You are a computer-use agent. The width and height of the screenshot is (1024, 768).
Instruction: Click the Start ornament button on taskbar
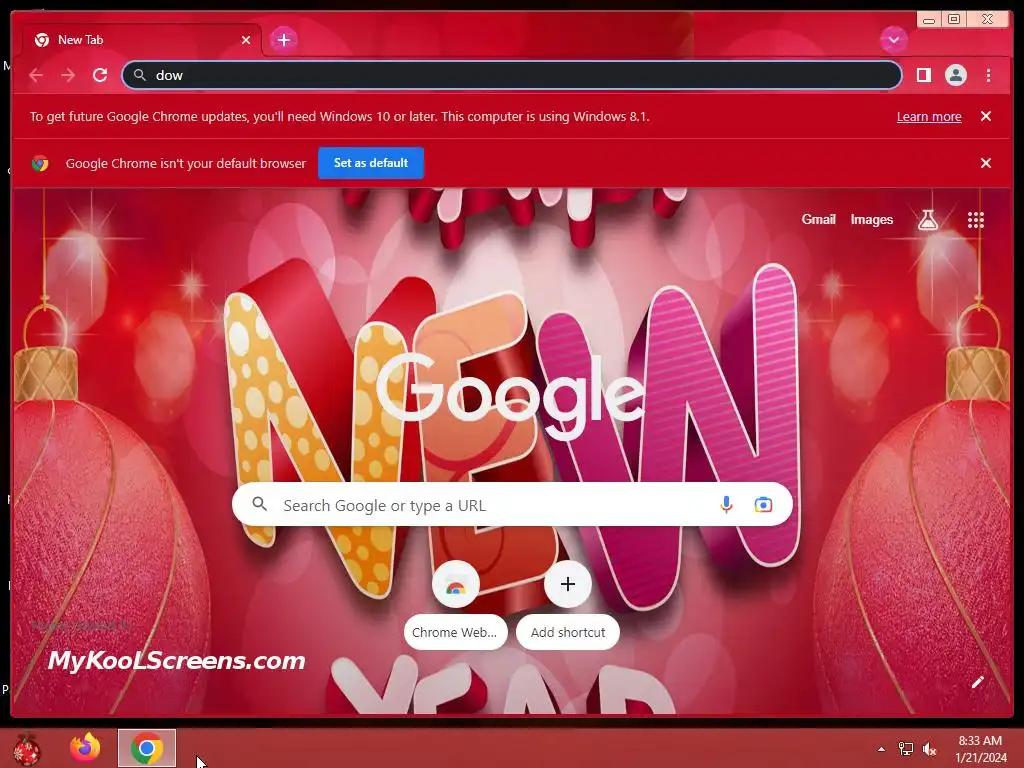coord(26,748)
